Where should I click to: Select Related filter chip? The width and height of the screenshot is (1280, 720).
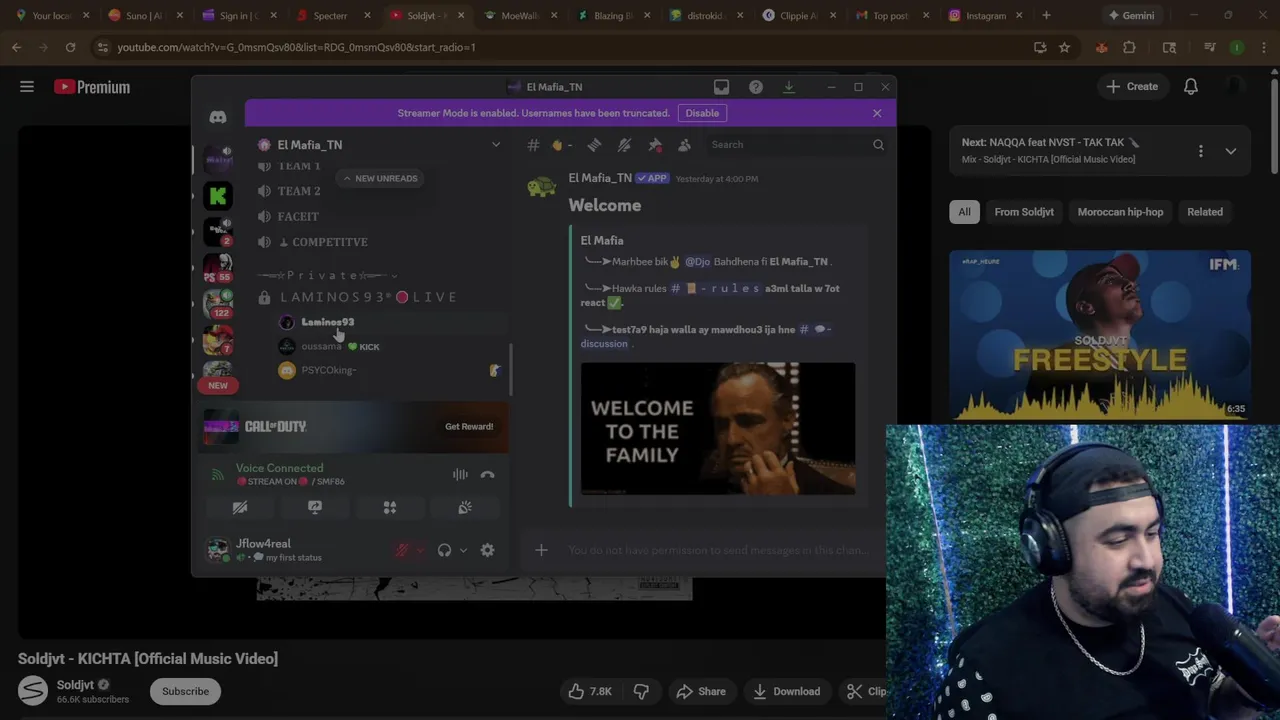[x=1204, y=212]
